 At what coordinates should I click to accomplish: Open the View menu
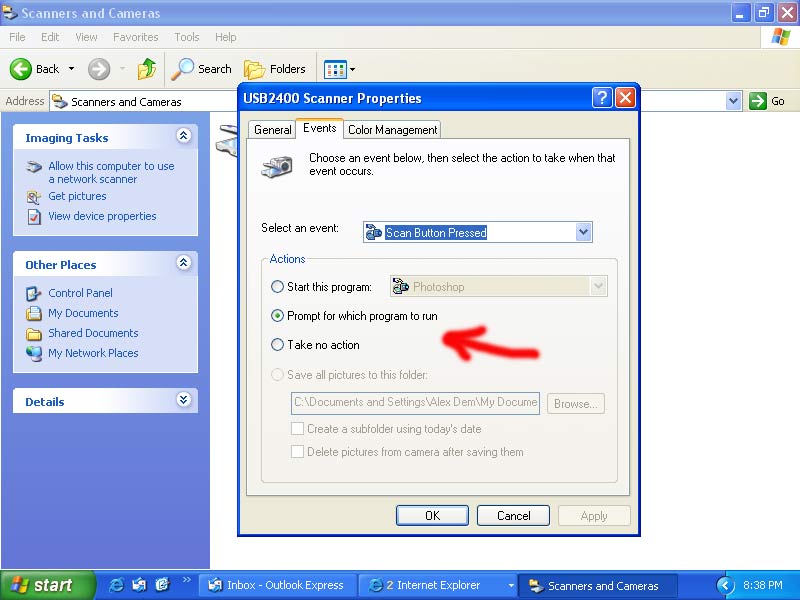click(x=86, y=37)
